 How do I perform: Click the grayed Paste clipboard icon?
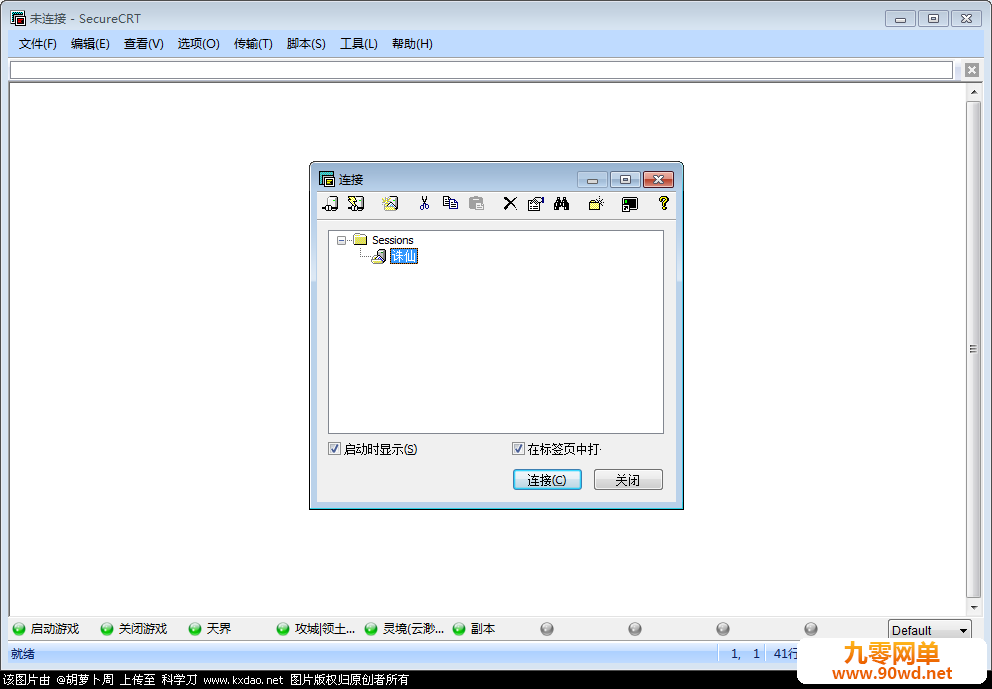tap(476, 203)
